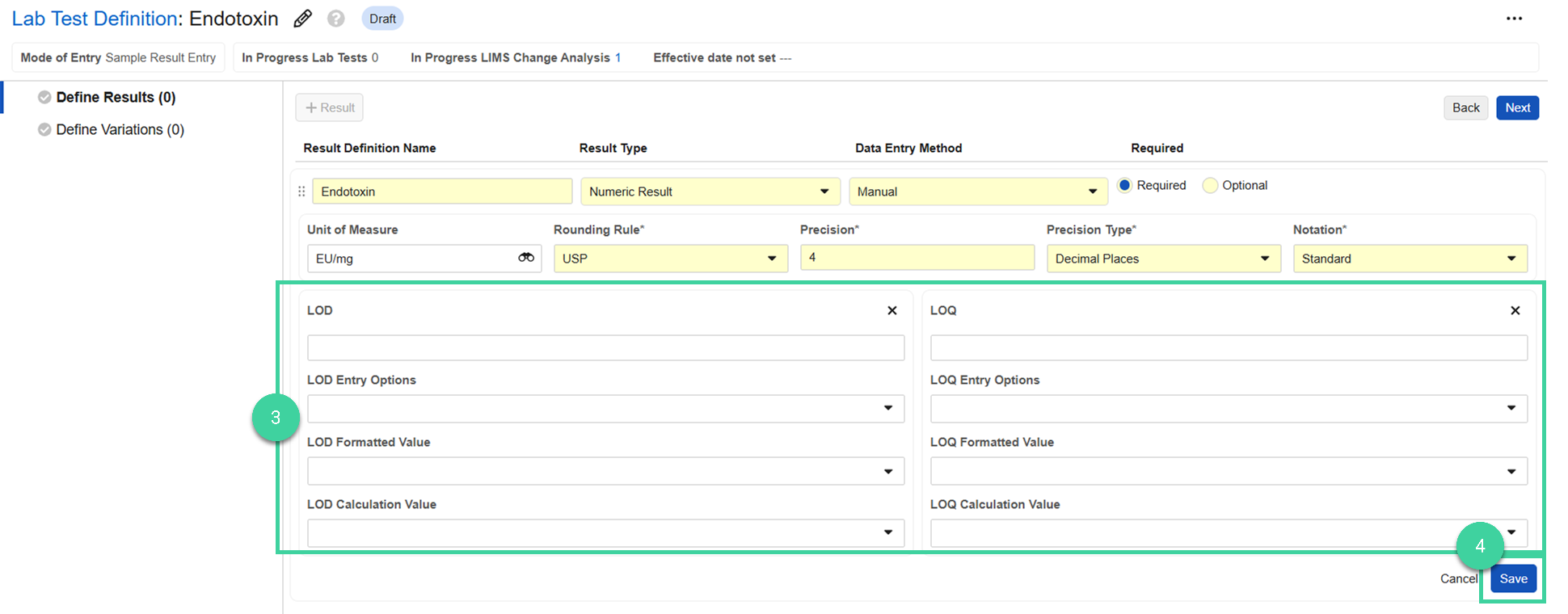Click Effective date not set field
This screenshot has width=1568, height=614.
pos(722,57)
